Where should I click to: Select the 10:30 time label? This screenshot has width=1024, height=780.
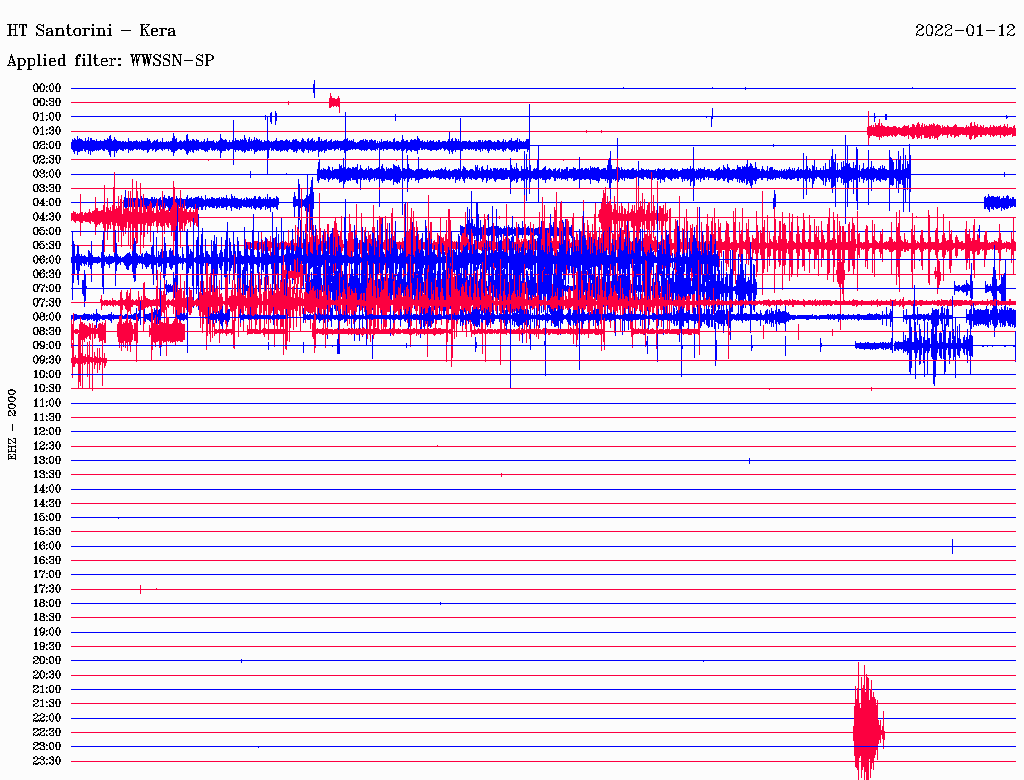tap(47, 389)
